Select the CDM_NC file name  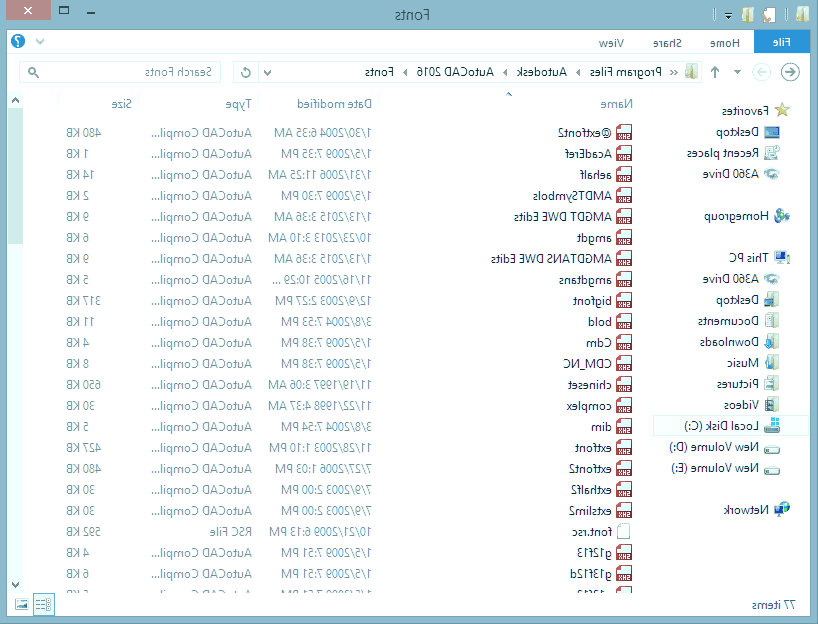point(587,364)
